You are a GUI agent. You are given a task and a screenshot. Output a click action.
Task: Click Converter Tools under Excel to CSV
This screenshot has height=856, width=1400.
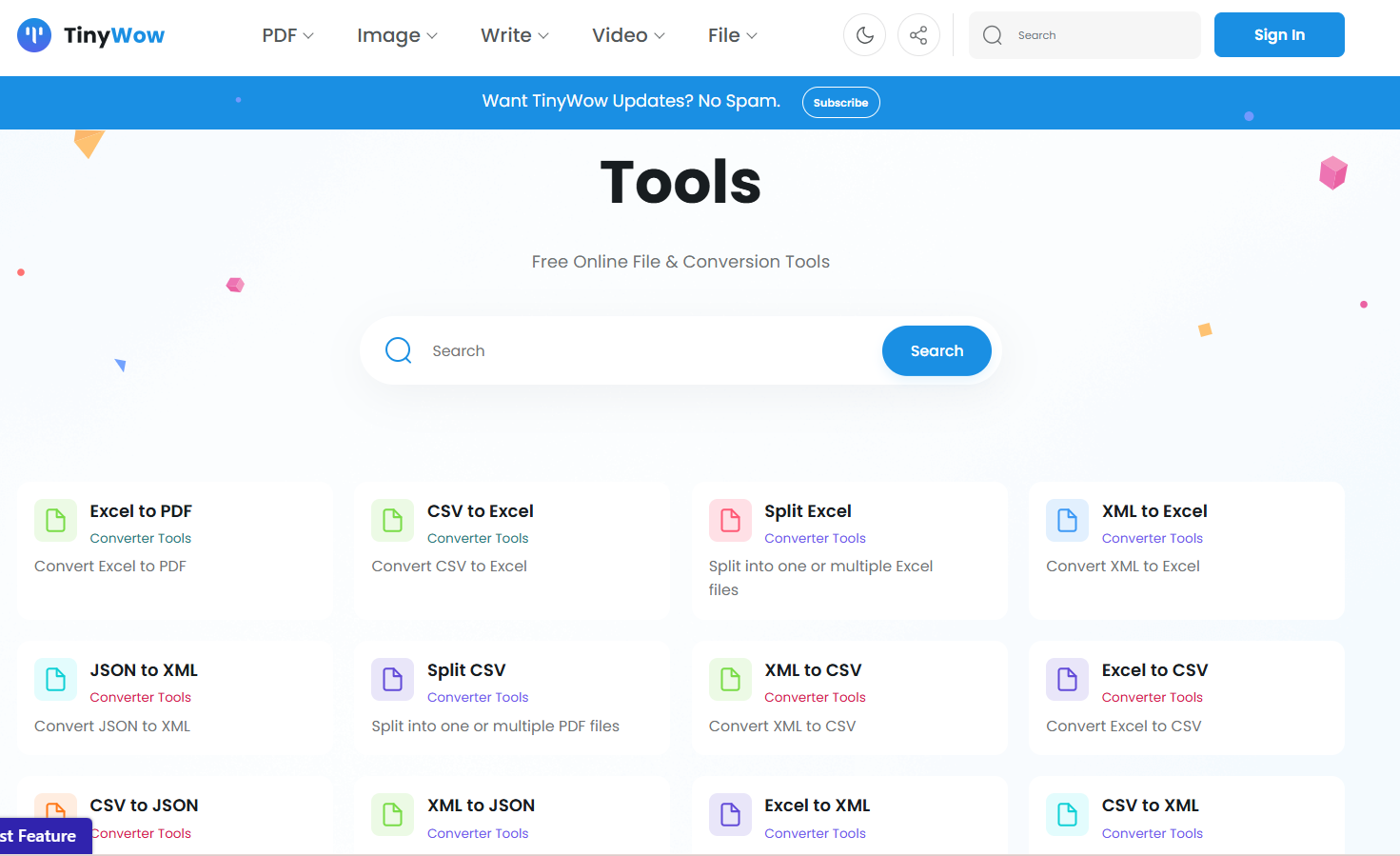click(x=1153, y=697)
